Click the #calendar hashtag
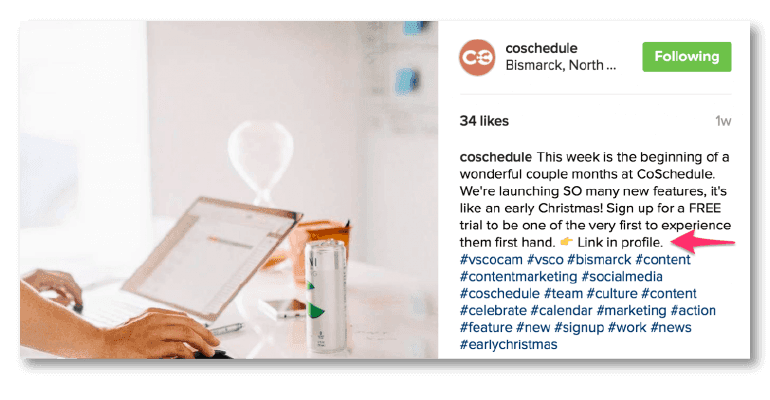The width and height of the screenshot is (770, 400). (x=567, y=311)
